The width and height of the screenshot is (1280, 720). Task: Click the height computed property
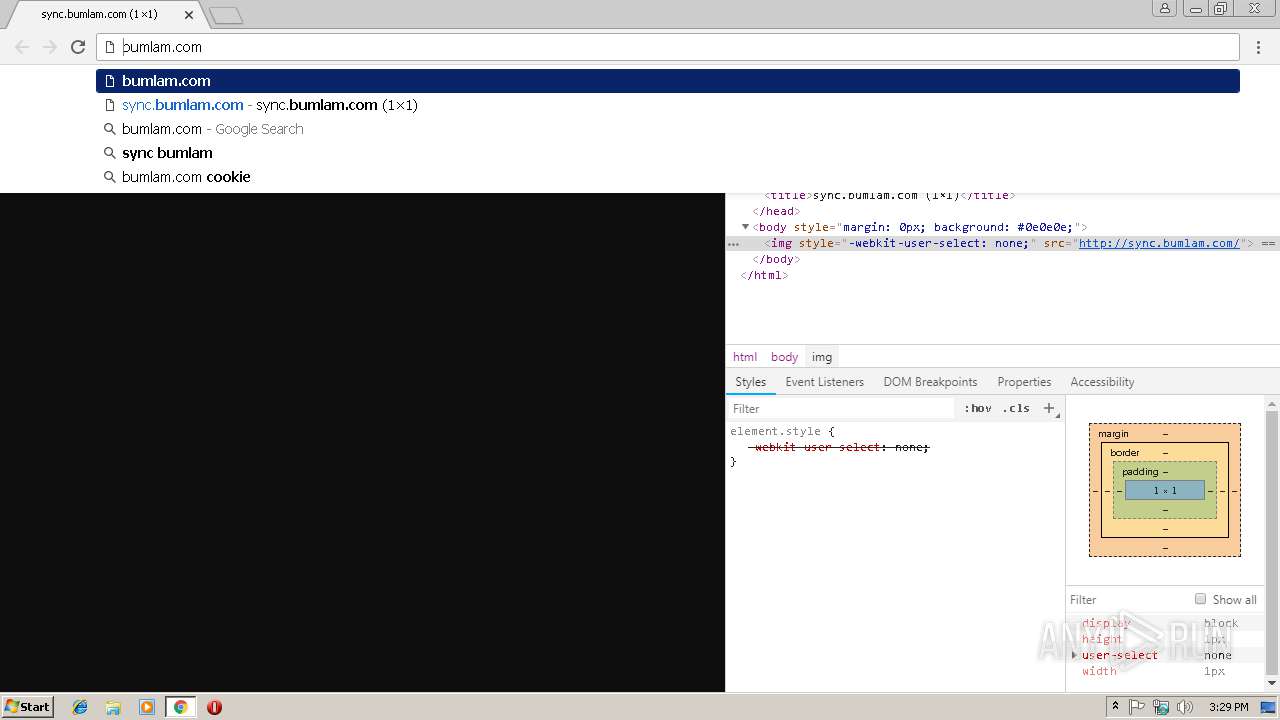click(1102, 639)
